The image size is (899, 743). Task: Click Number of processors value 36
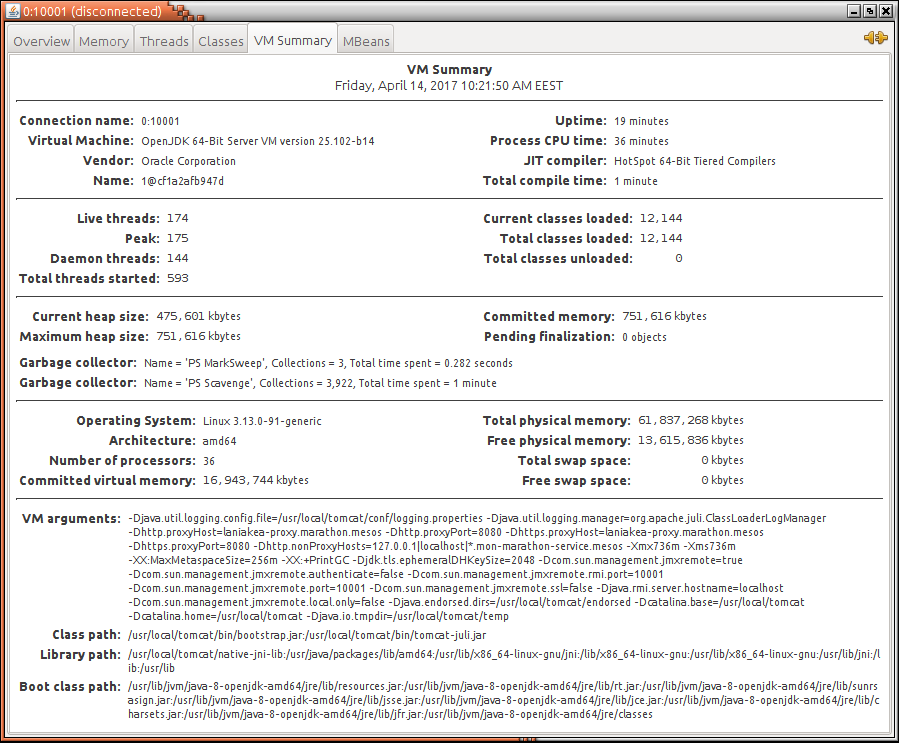(209, 461)
